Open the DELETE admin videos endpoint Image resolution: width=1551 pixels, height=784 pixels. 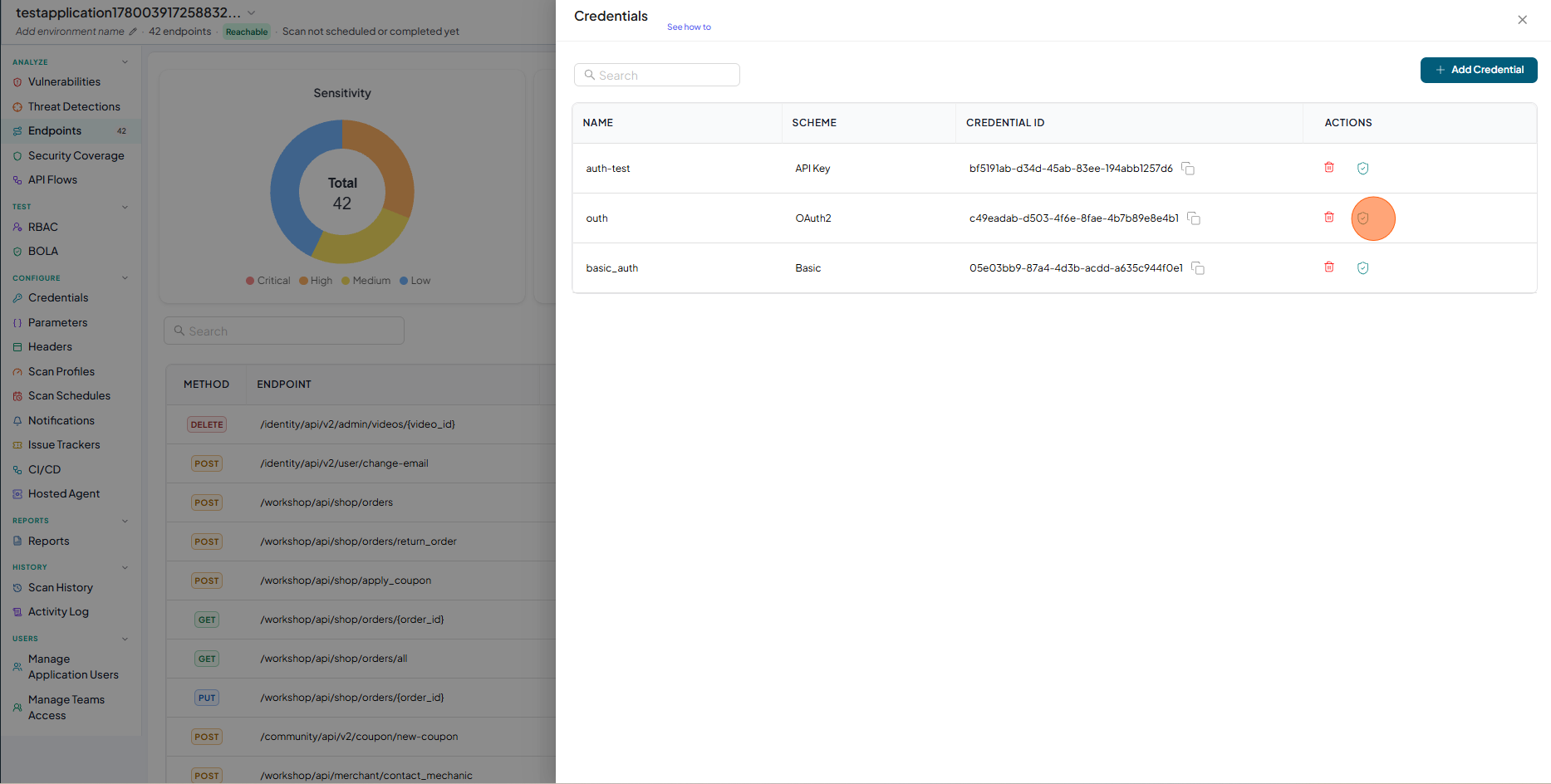(x=357, y=424)
